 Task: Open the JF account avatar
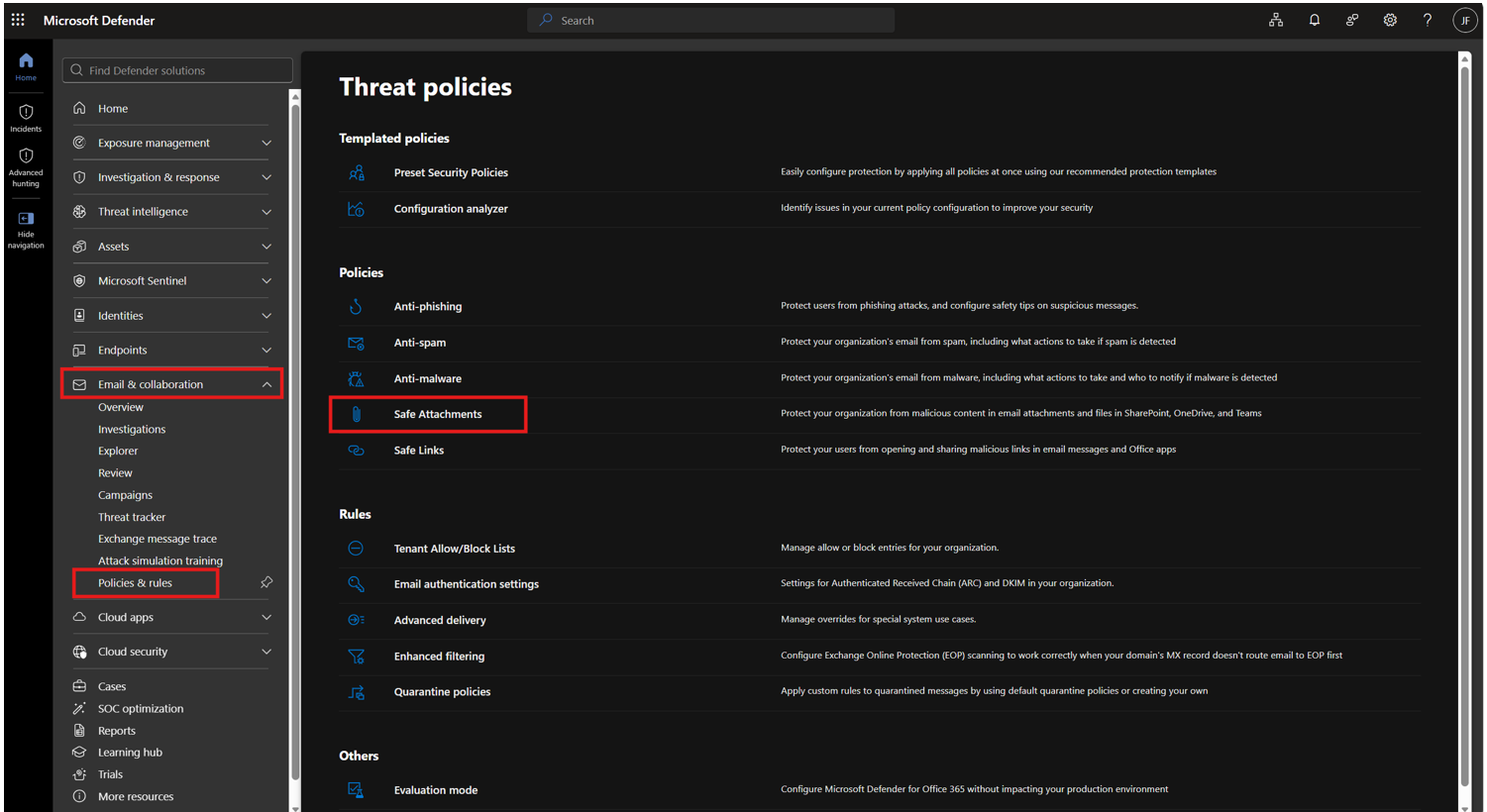click(1464, 20)
